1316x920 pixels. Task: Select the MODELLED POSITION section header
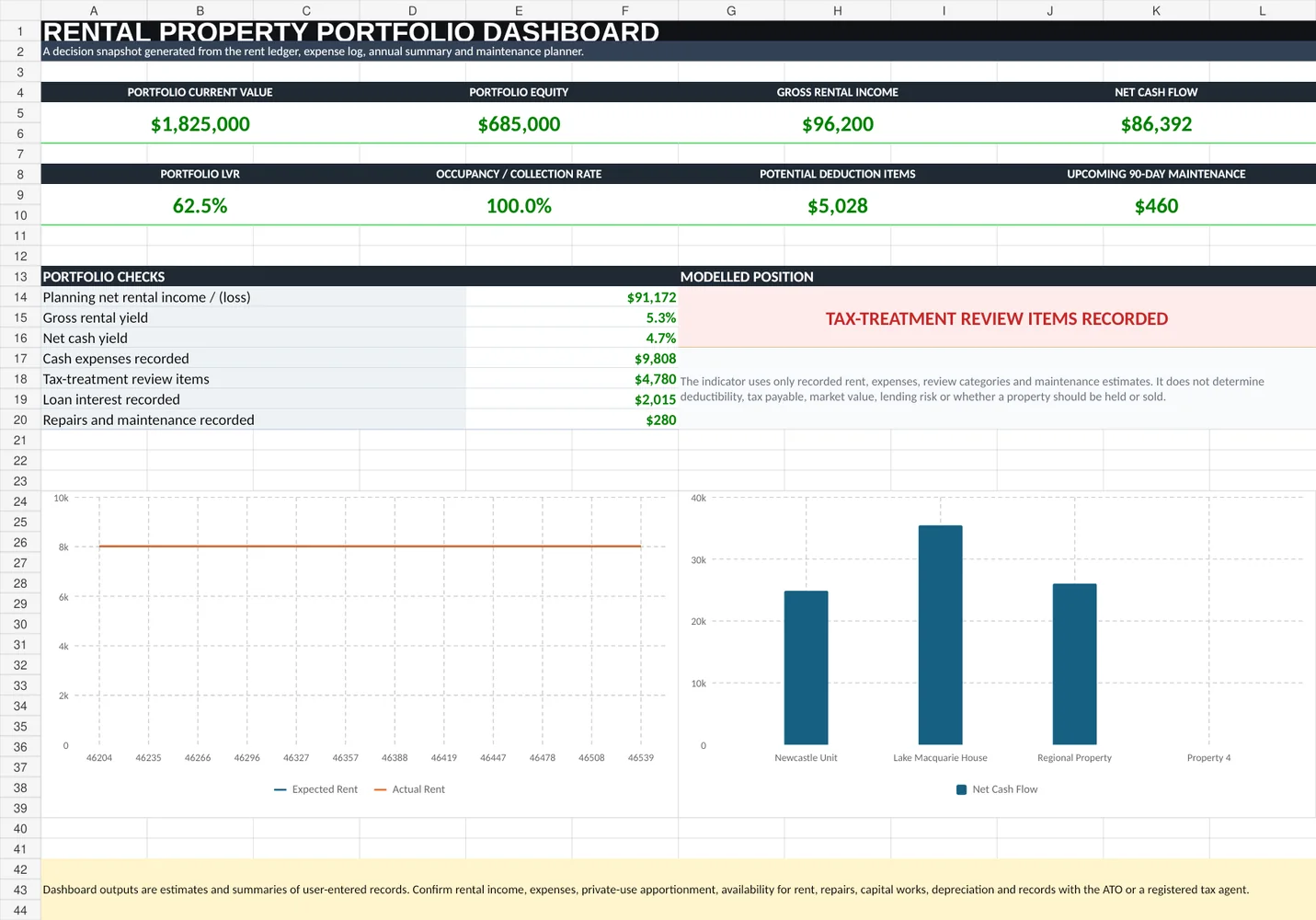[x=997, y=277]
